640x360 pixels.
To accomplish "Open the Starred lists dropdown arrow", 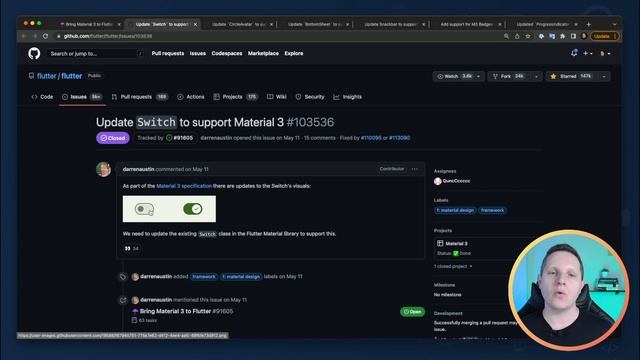I will coord(604,76).
